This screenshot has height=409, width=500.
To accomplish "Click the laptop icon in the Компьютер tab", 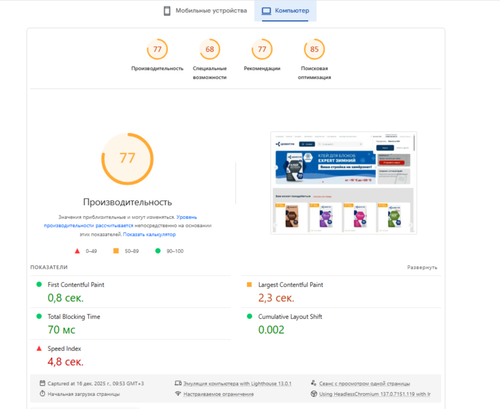I will [266, 11].
